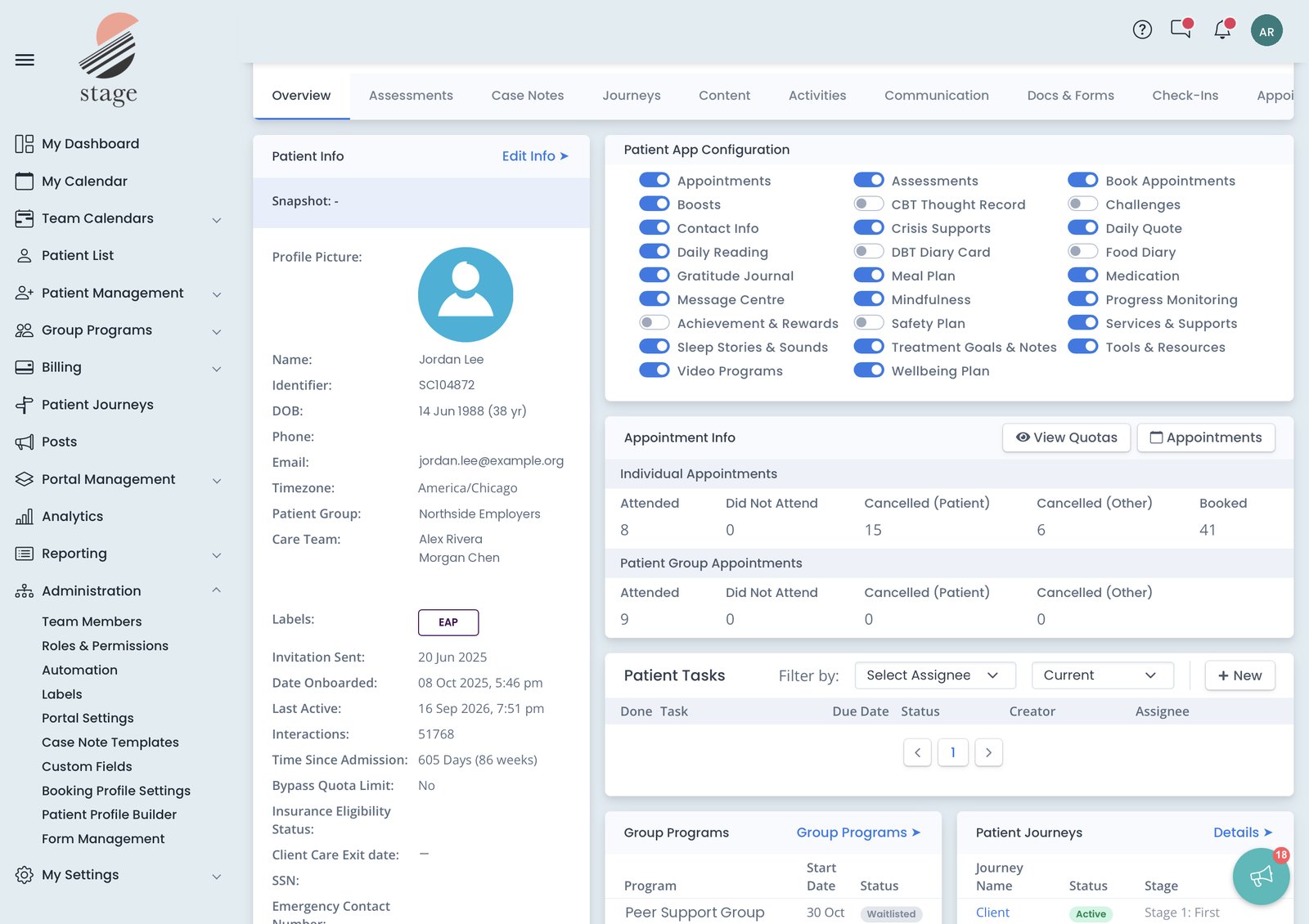Click the My Settings gear icon
The height and width of the screenshot is (924, 1309).
coord(25,875)
